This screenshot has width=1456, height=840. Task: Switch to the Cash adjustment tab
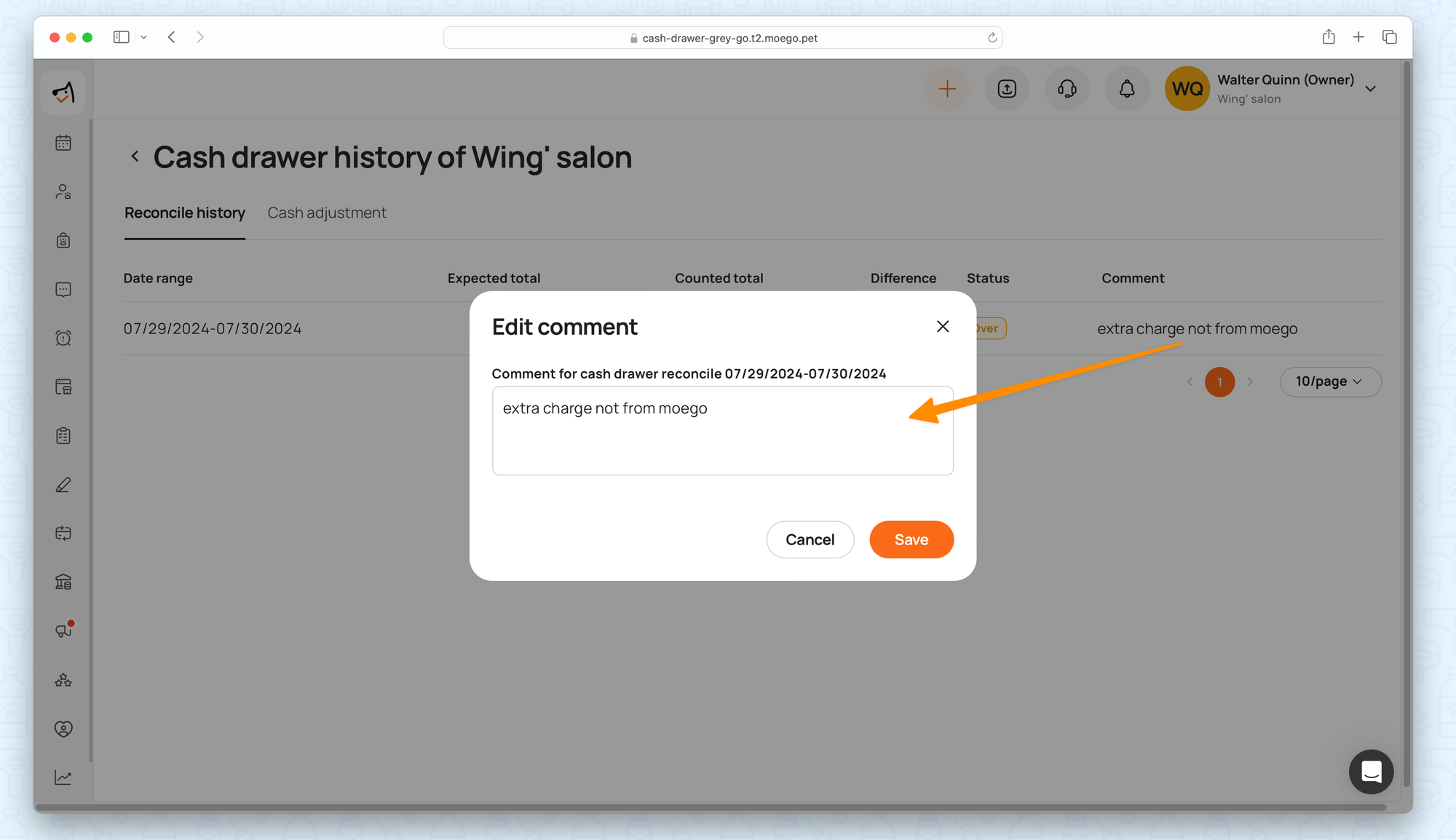click(326, 213)
